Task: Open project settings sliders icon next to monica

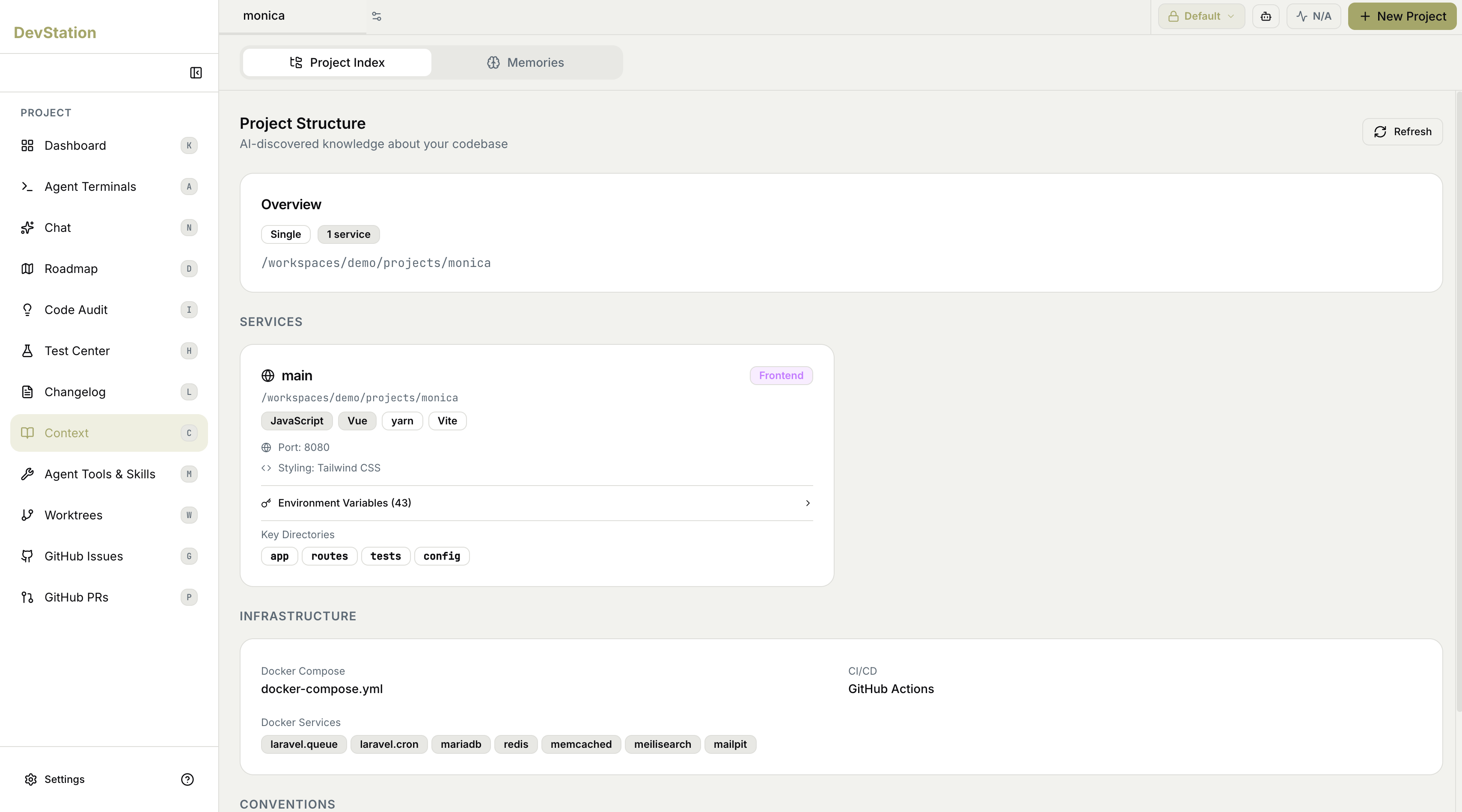Action: pyautogui.click(x=376, y=16)
